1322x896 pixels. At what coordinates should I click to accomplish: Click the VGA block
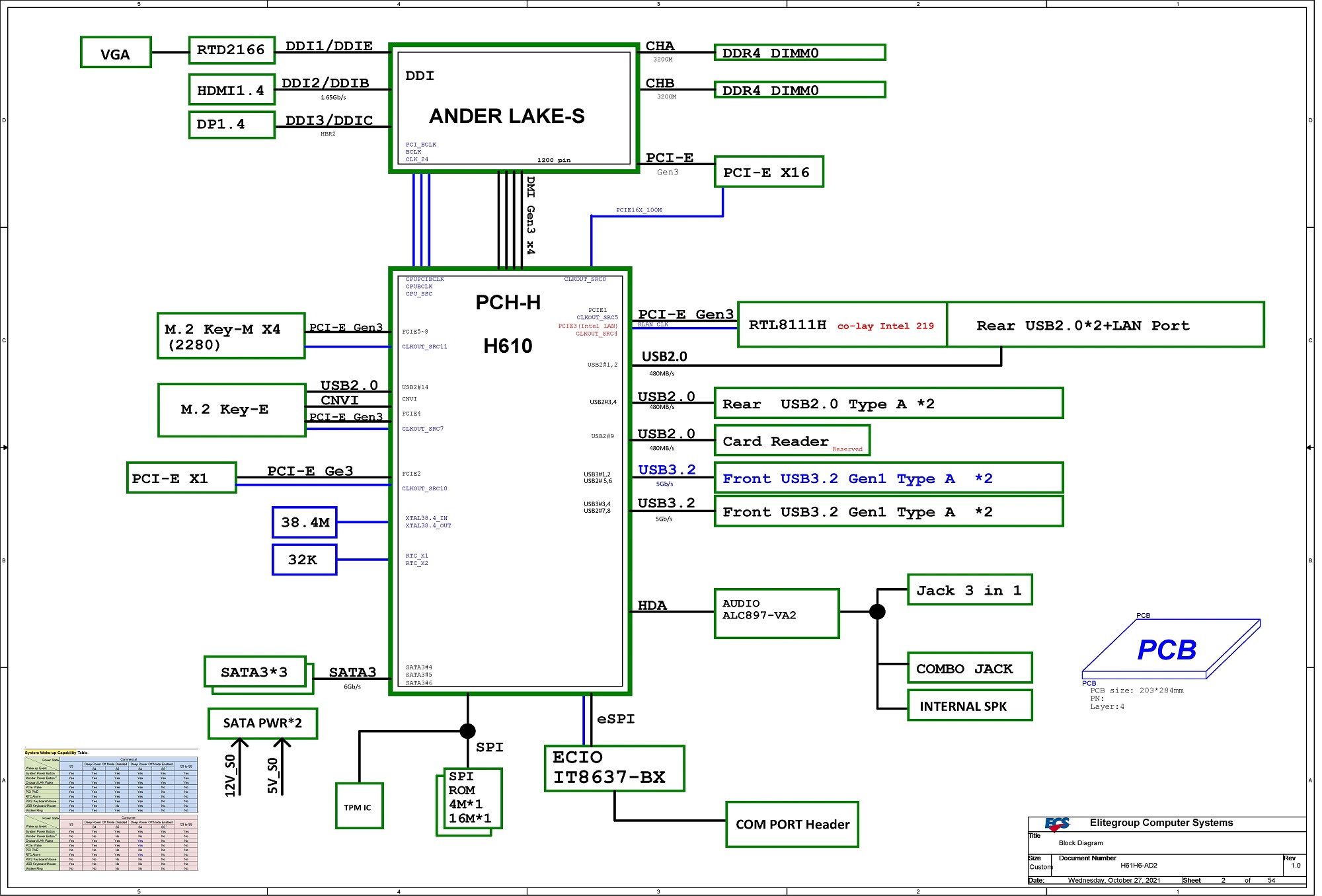pyautogui.click(x=116, y=52)
